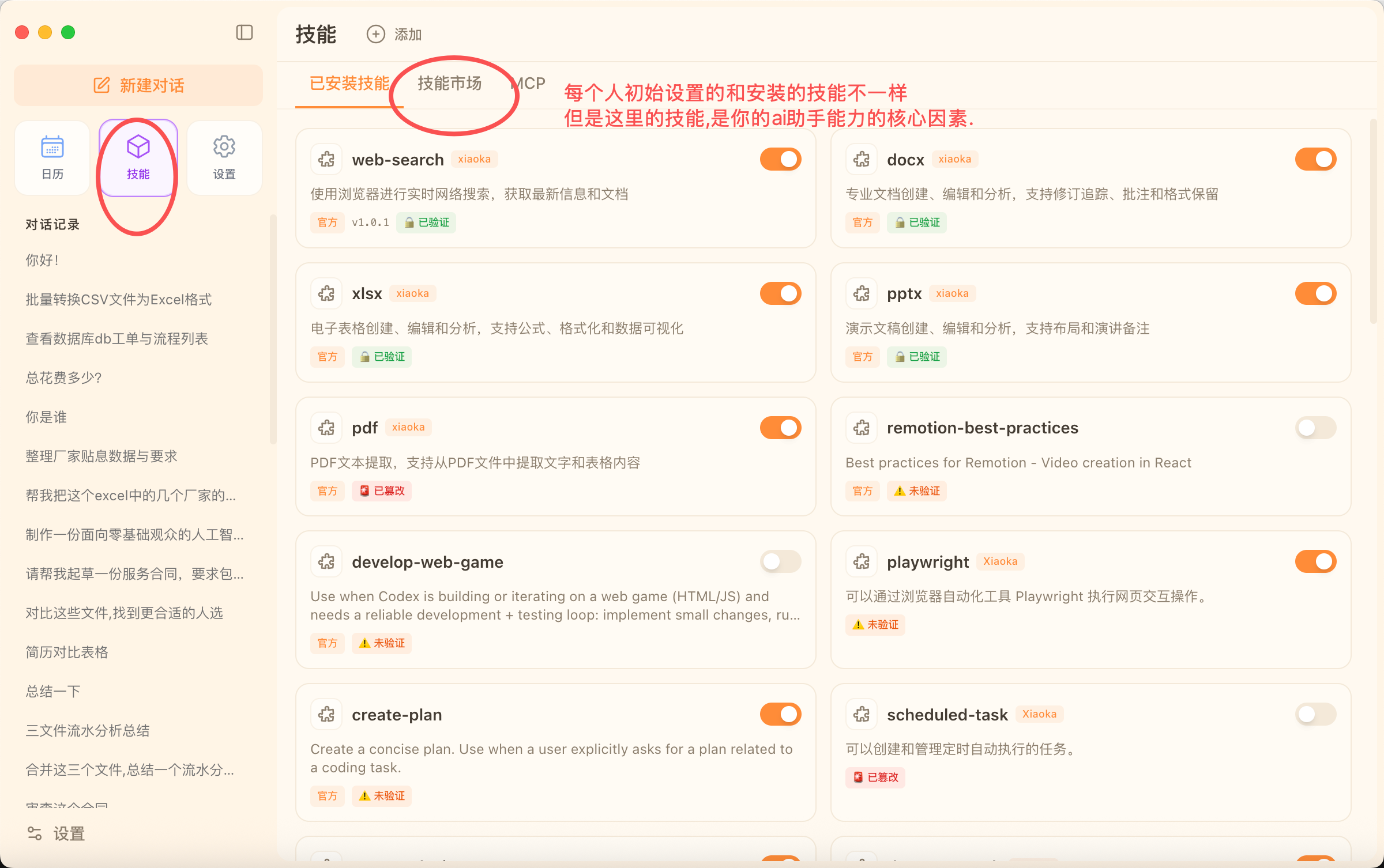Collapse the sidebar using top toggle icon
The height and width of the screenshot is (868, 1384).
tap(244, 33)
